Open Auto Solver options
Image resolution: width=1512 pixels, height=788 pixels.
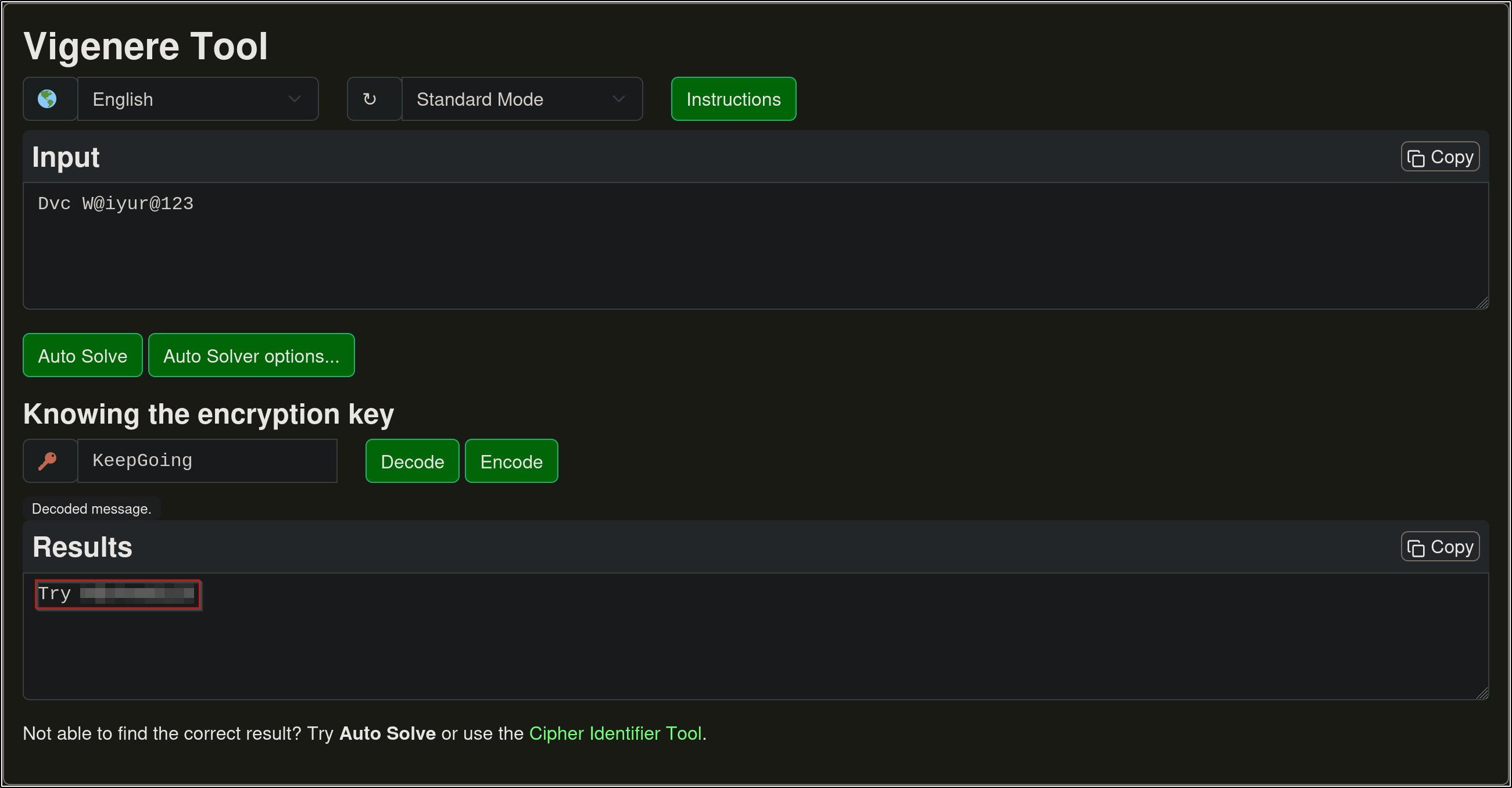point(251,355)
